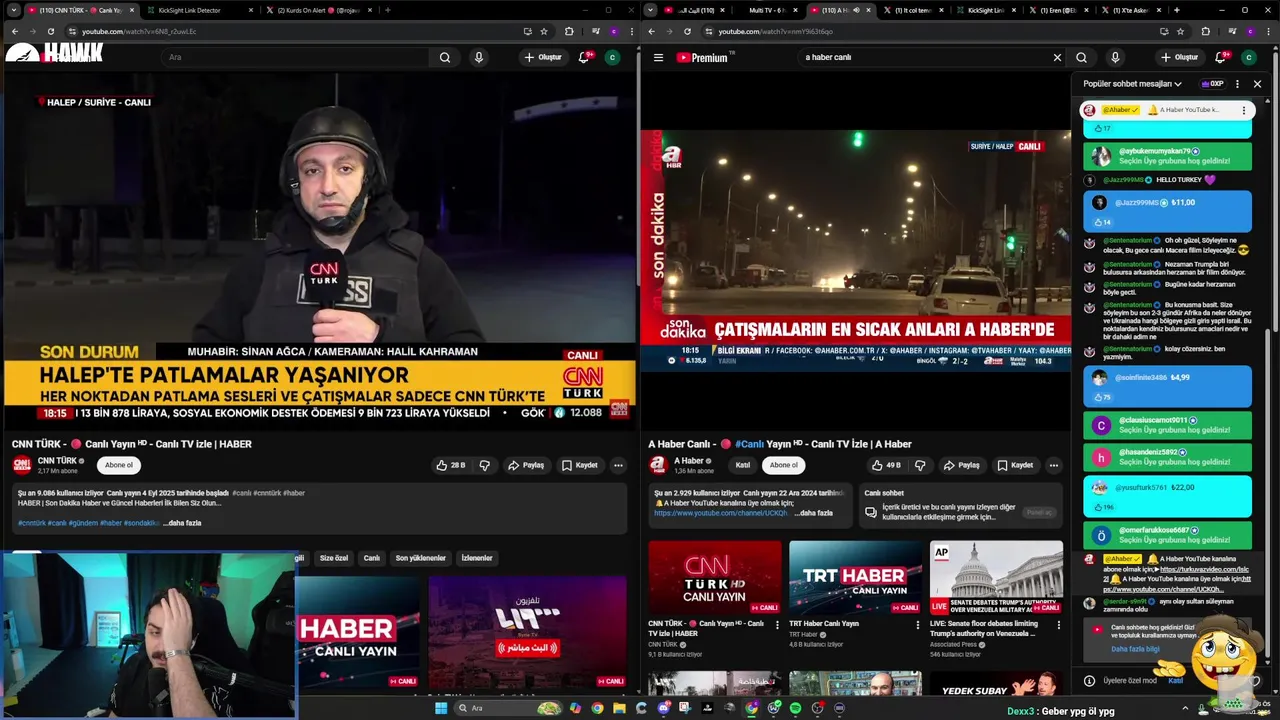Viewport: 1280px width, 720px height.
Task: Open Spotify from the taskbar
Action: [795, 708]
